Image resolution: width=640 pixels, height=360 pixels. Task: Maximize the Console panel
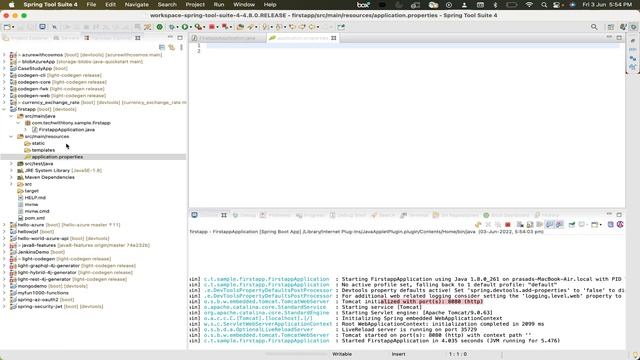(x=619, y=214)
